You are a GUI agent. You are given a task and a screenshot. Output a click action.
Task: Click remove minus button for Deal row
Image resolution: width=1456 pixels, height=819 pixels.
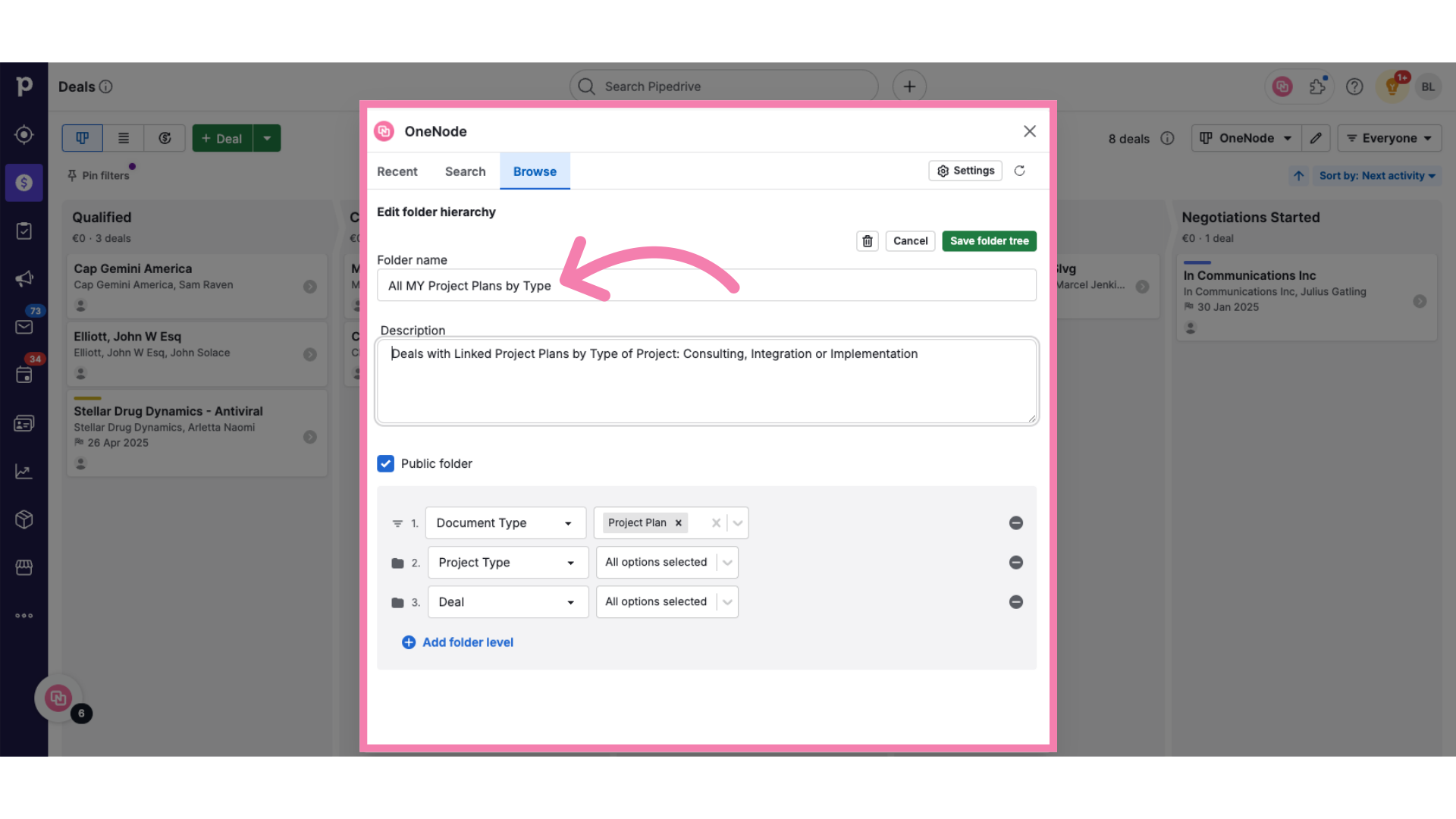(x=1016, y=601)
